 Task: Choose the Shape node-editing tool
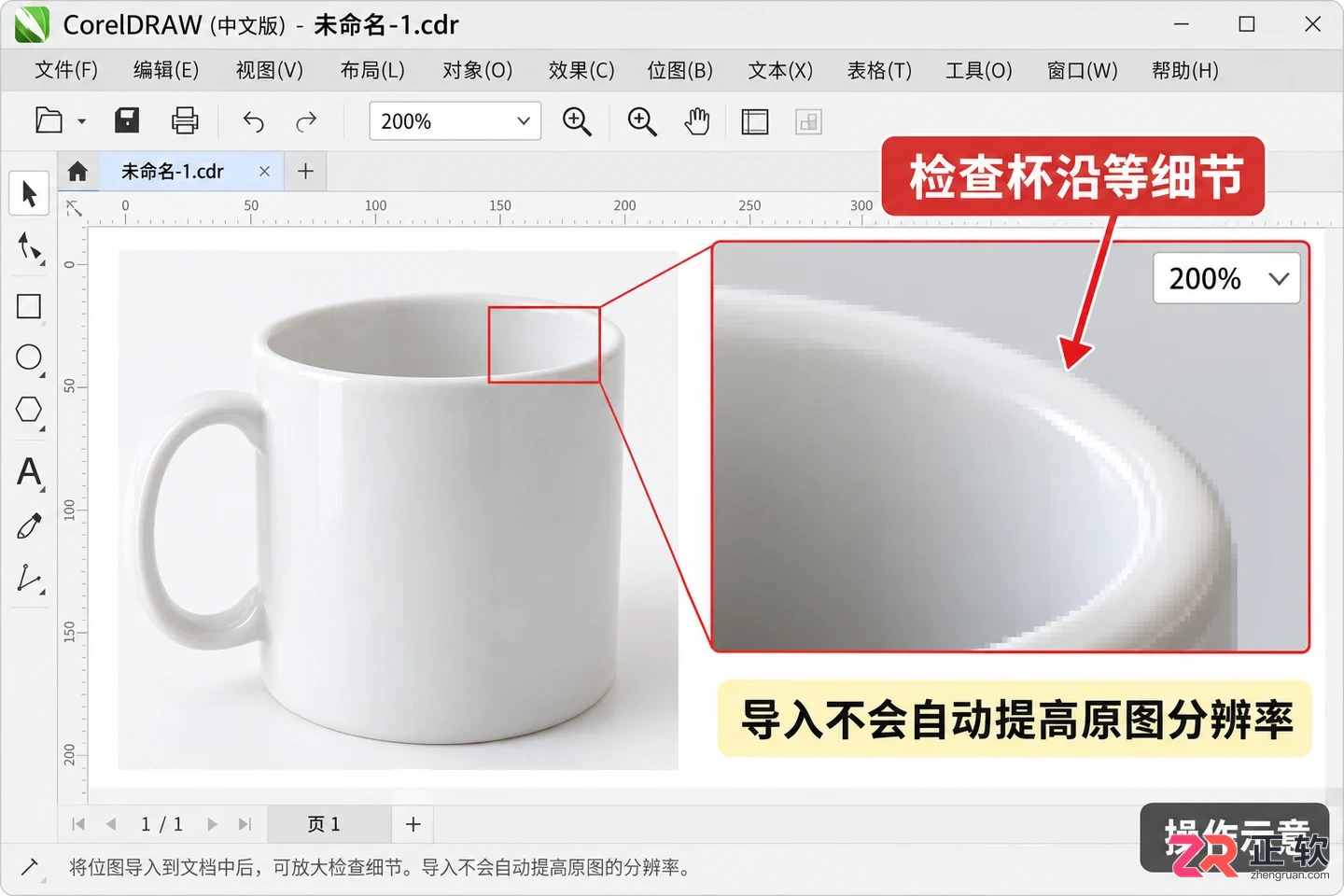(29, 248)
